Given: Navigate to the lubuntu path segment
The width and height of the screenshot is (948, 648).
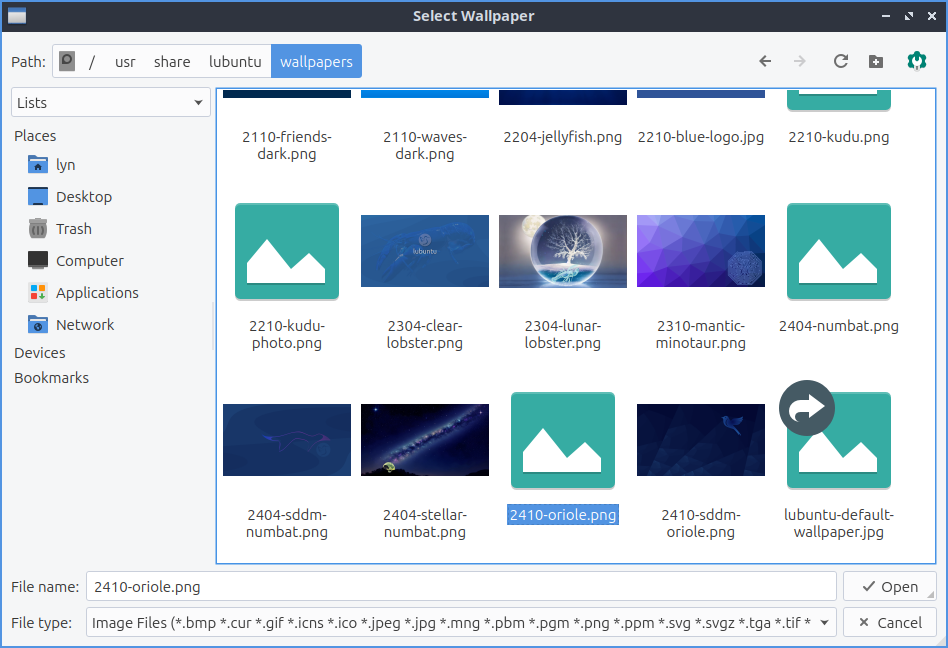Looking at the screenshot, I should 235,61.
